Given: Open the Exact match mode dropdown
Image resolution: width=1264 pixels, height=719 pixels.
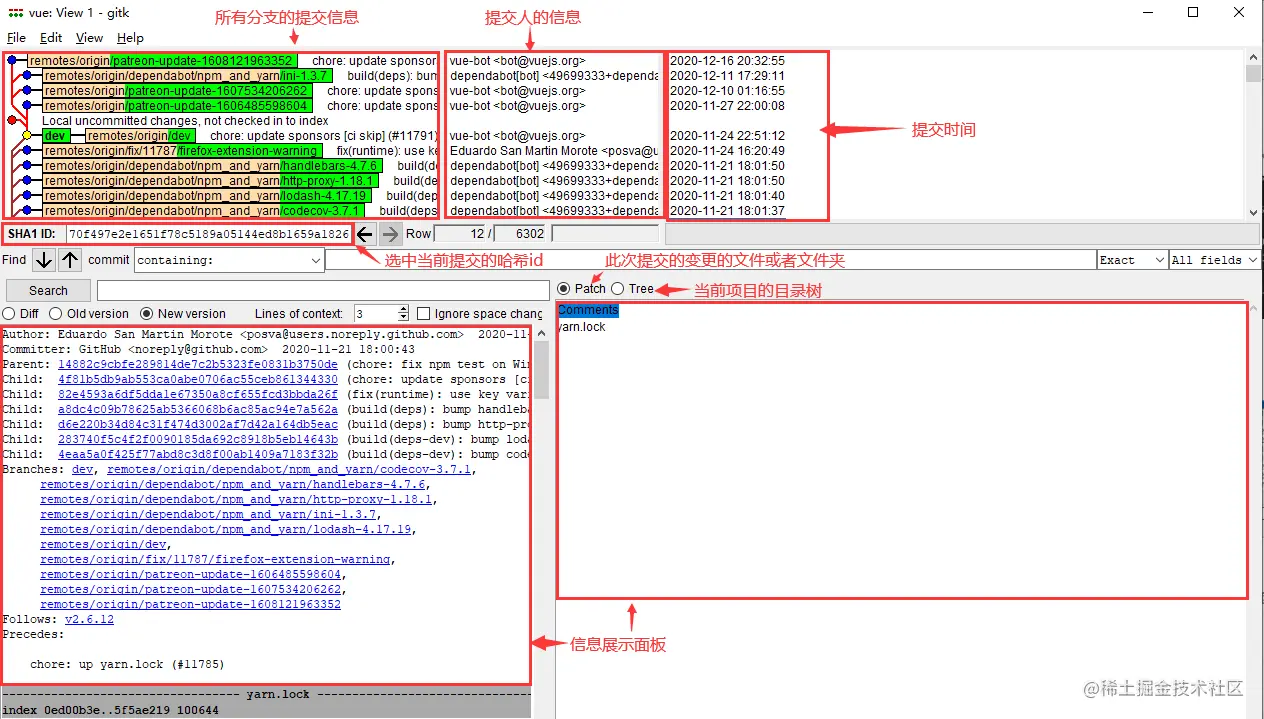Looking at the screenshot, I should (x=1160, y=260).
